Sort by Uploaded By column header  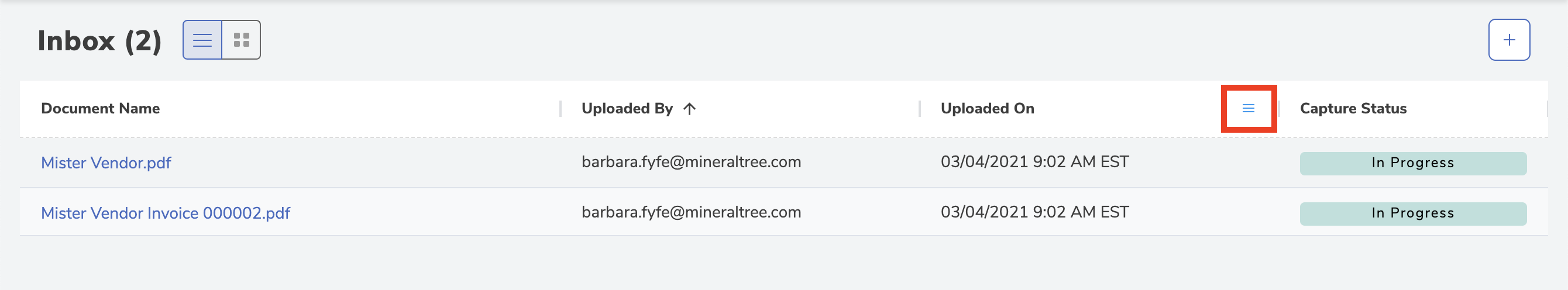pyautogui.click(x=627, y=109)
